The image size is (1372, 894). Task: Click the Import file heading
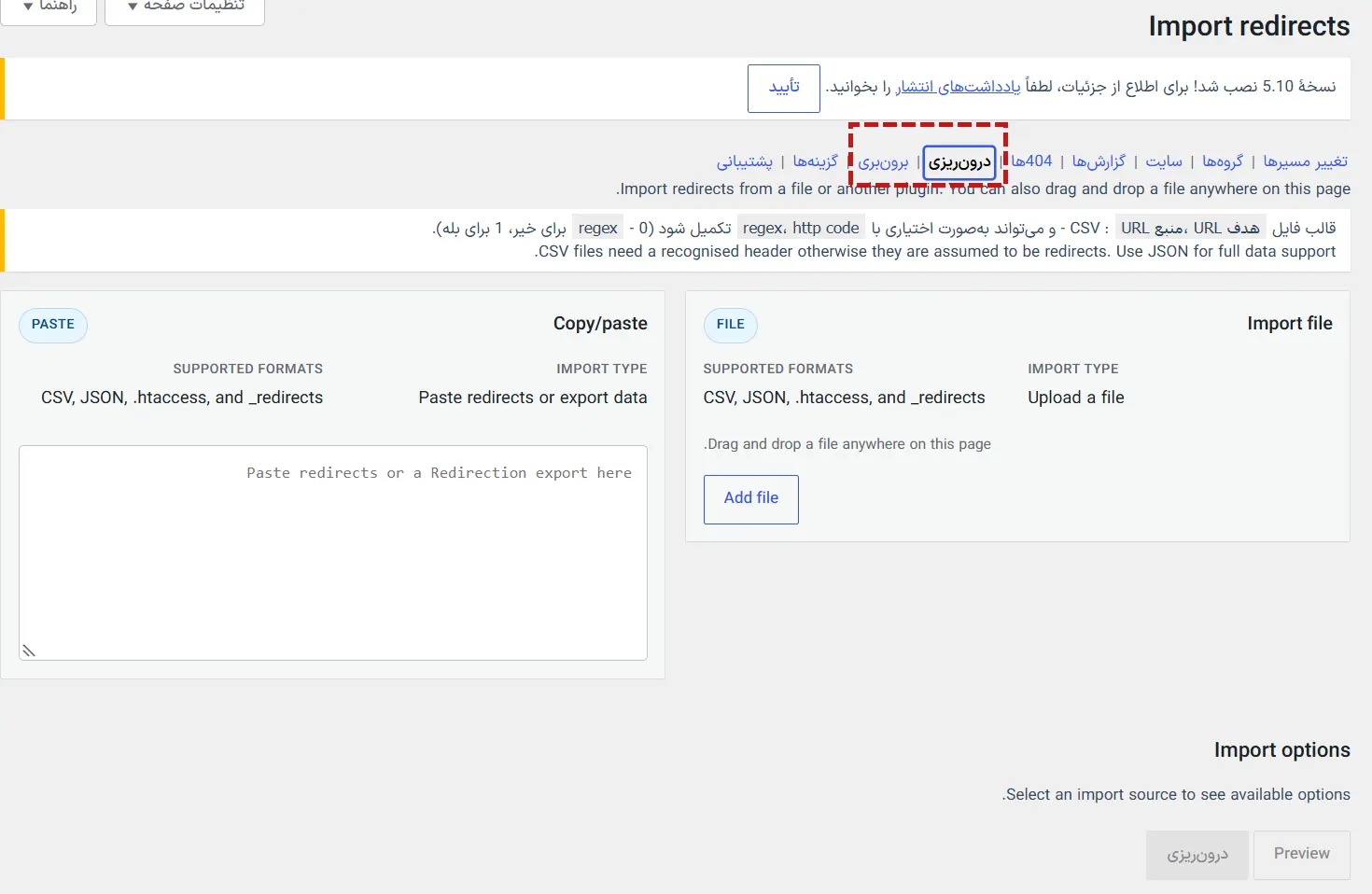(1290, 324)
